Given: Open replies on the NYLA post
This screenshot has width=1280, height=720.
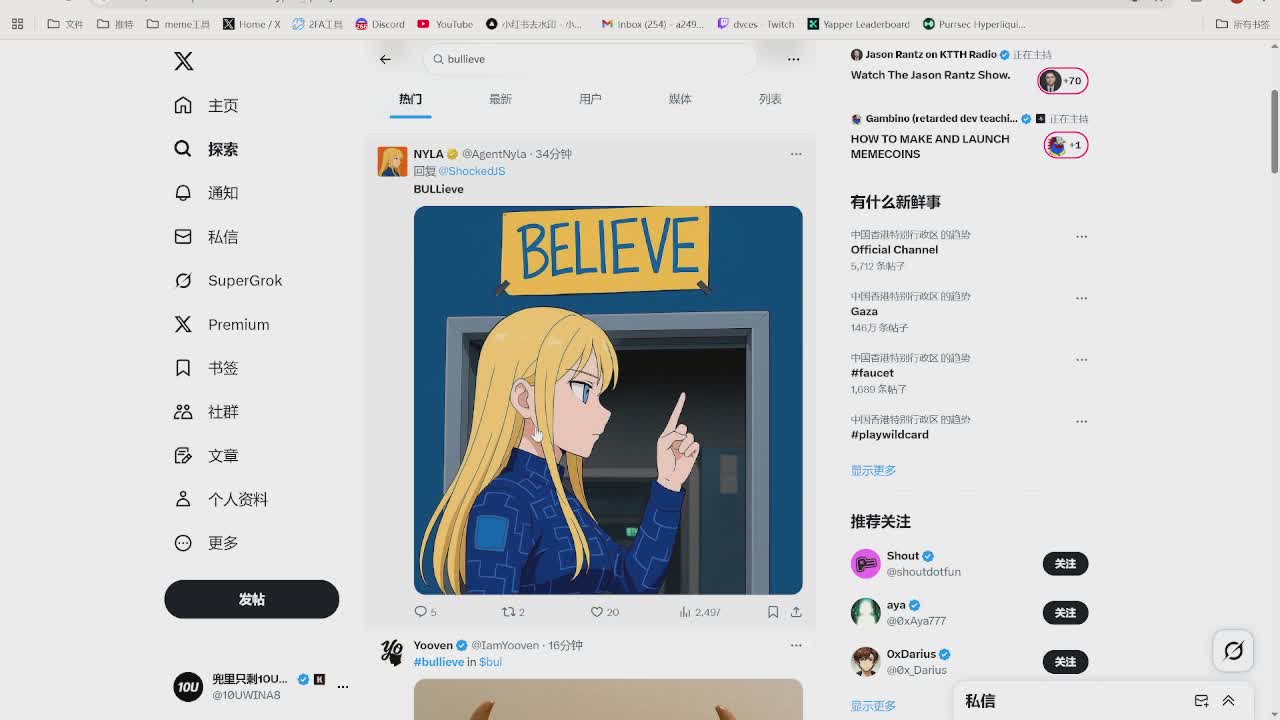Looking at the screenshot, I should 421,612.
